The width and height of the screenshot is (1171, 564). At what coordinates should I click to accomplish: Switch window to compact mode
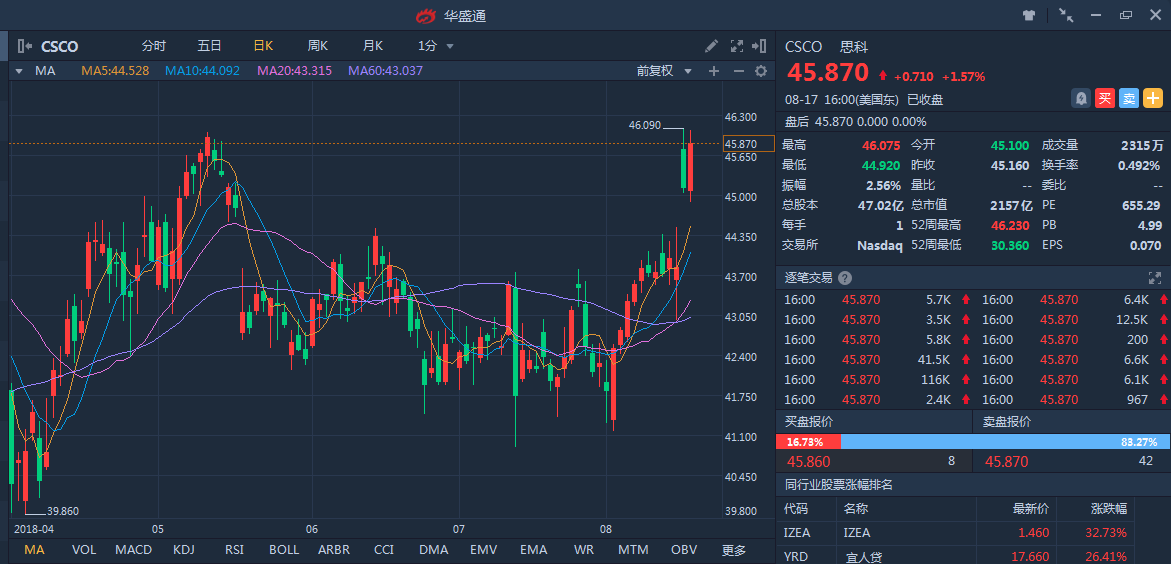pos(1066,15)
